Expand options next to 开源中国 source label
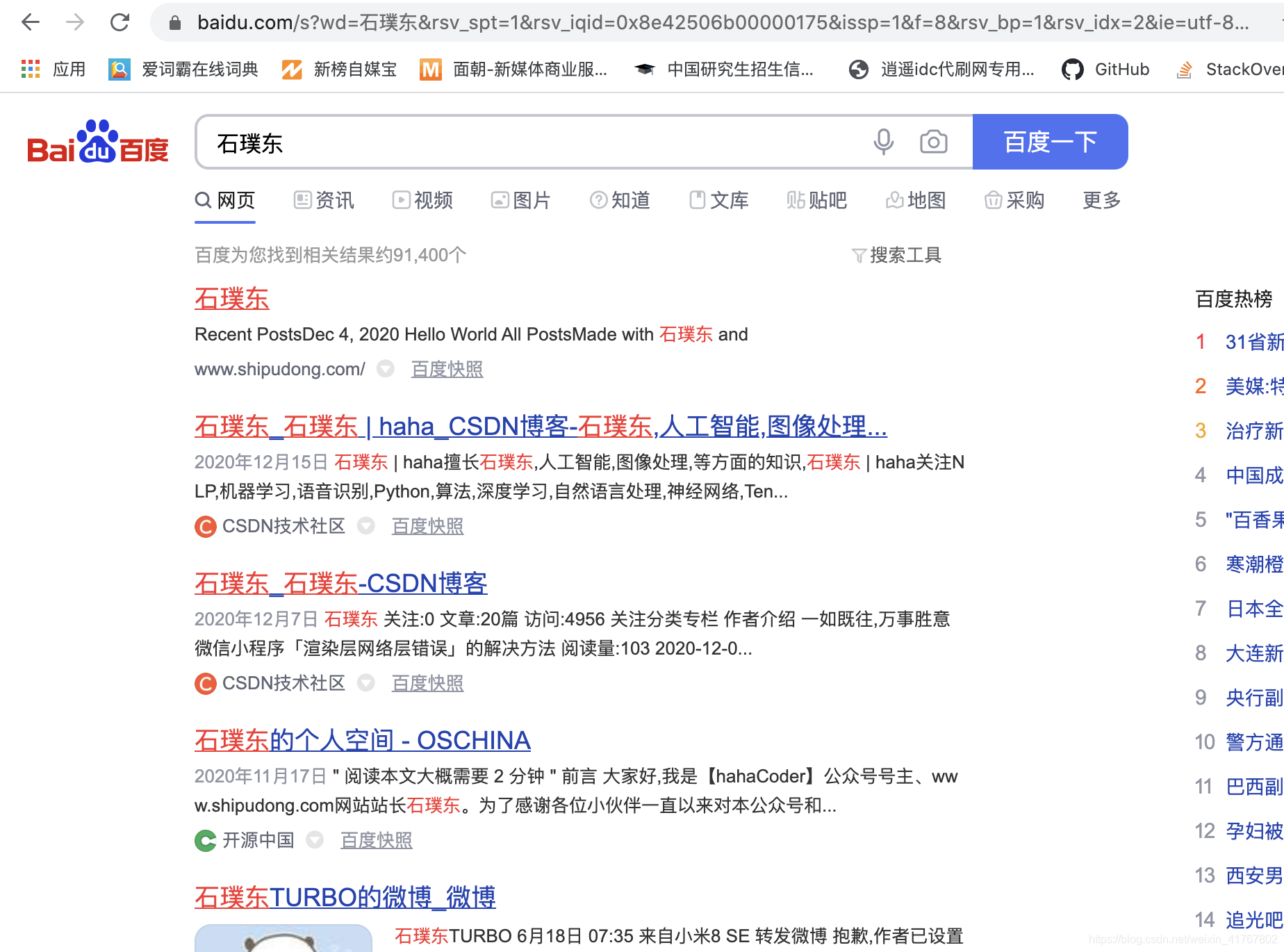The height and width of the screenshot is (952, 1284). (315, 840)
